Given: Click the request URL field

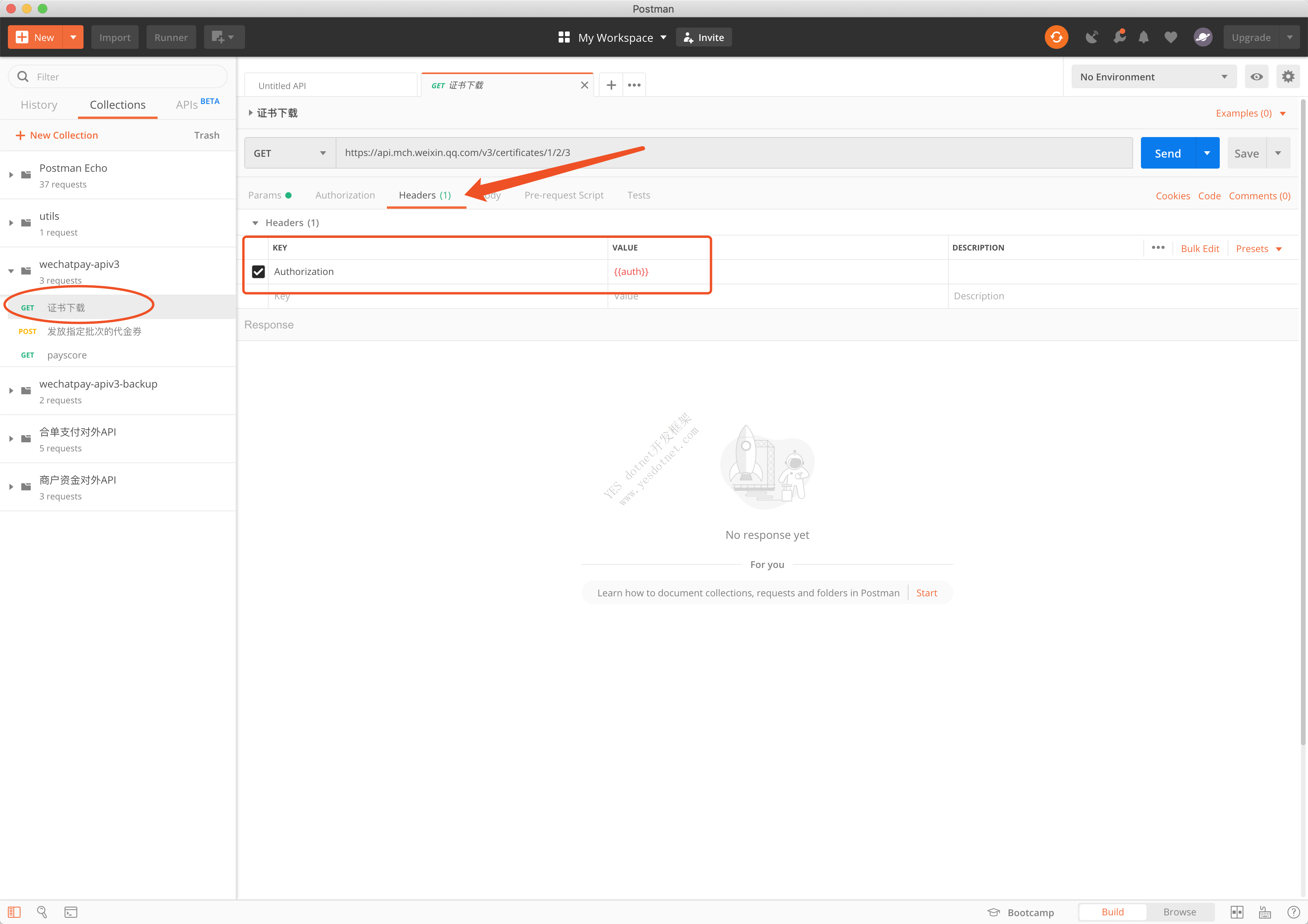Looking at the screenshot, I should 734,153.
